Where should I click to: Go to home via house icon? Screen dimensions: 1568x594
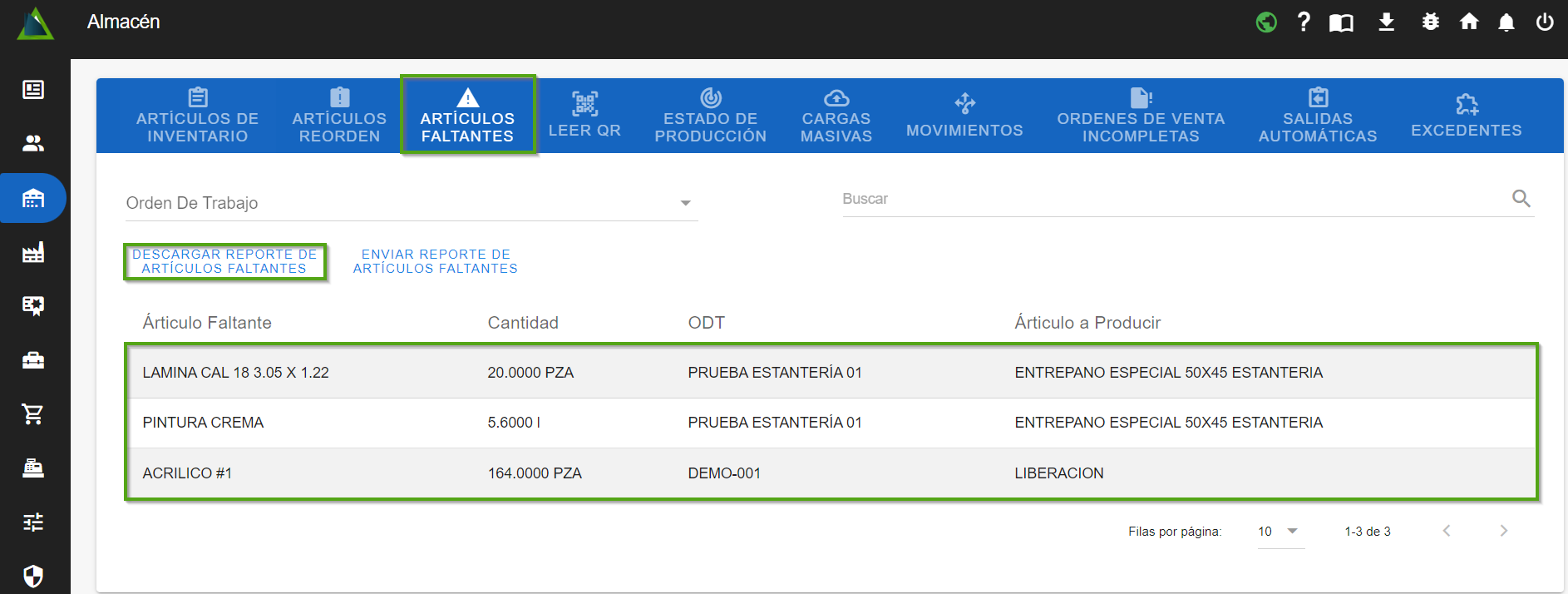point(1469,22)
